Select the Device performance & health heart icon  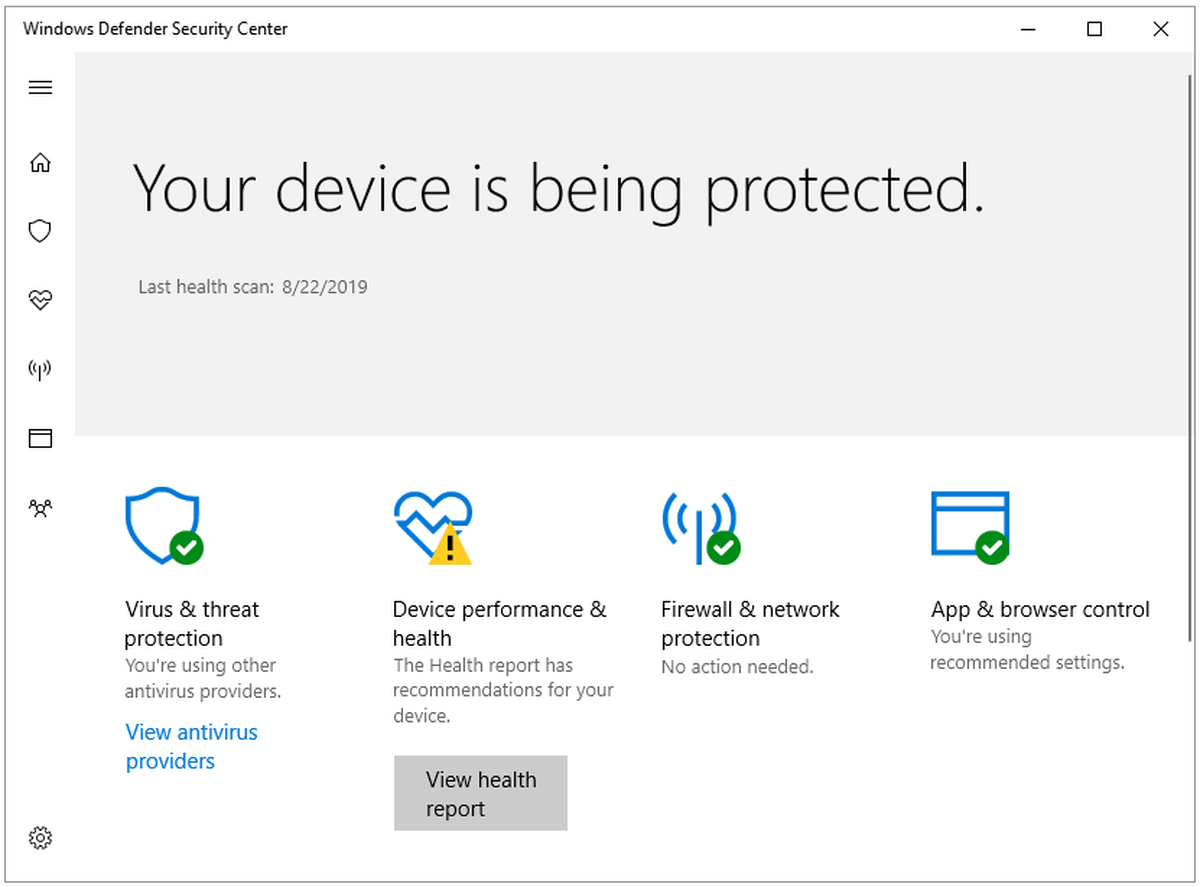coord(40,300)
